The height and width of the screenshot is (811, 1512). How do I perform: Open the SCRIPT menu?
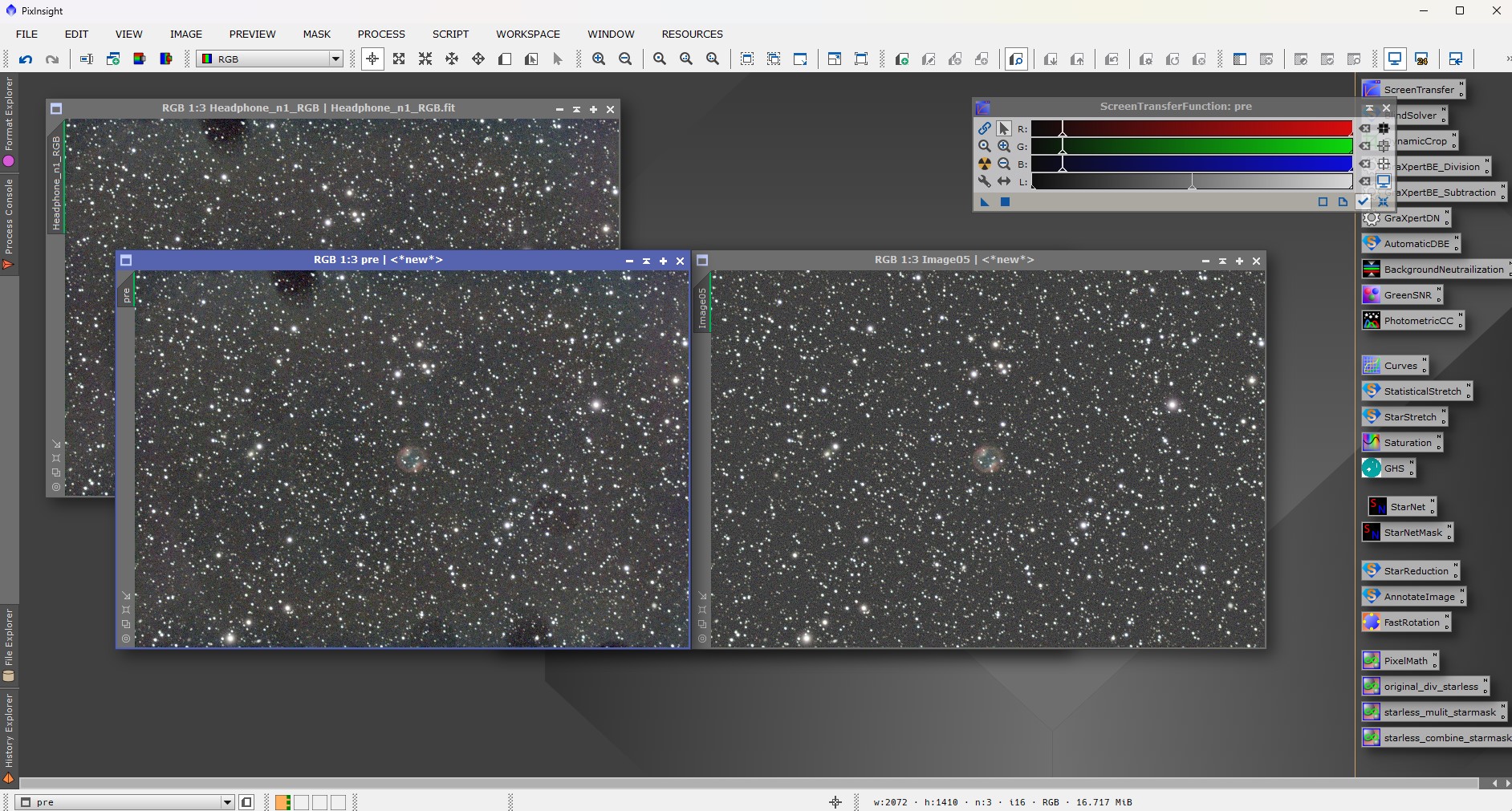pyautogui.click(x=450, y=34)
